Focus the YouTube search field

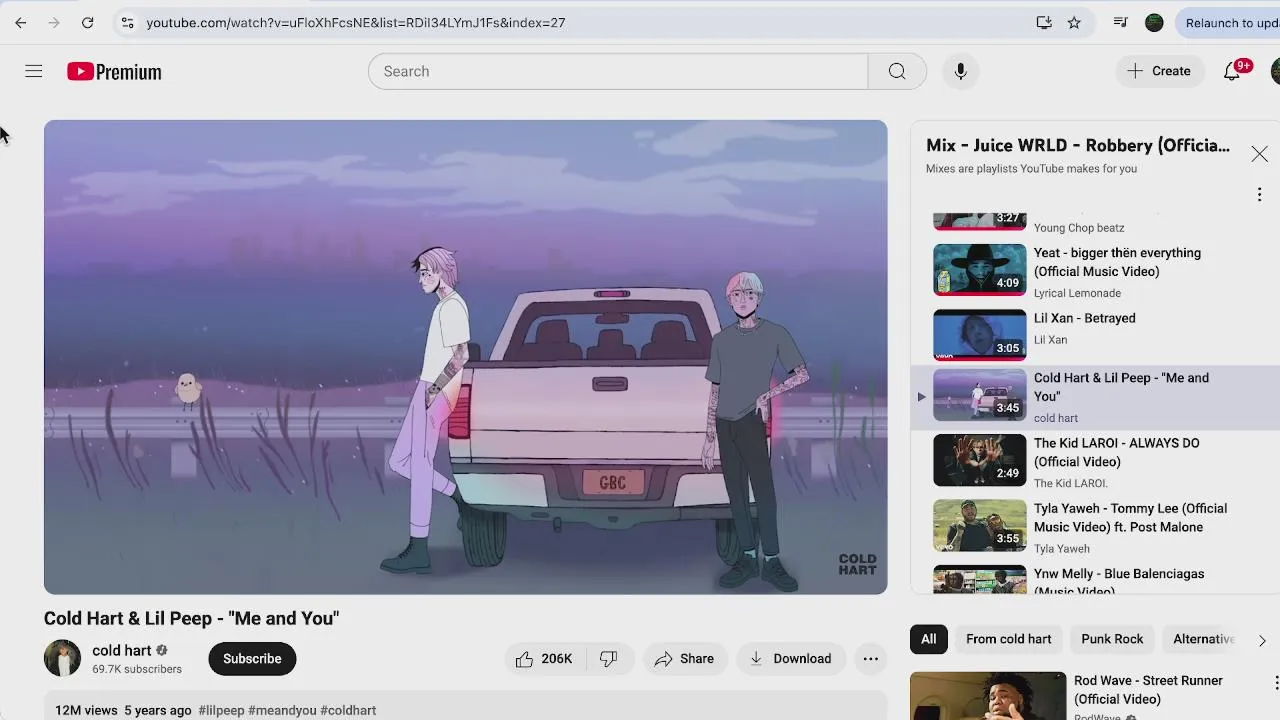[x=618, y=71]
